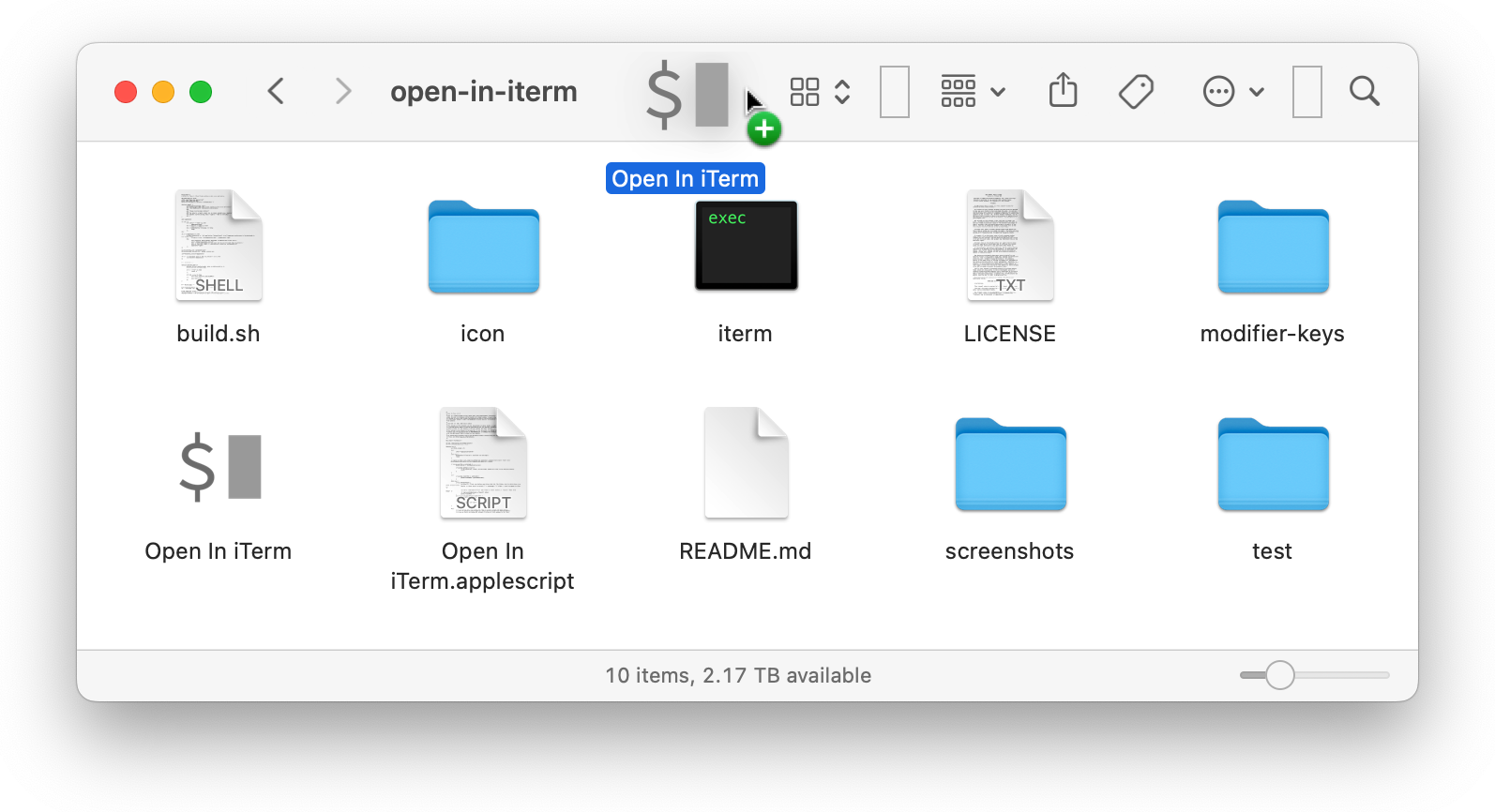Click the build.sh file name
Screen dimensions: 1495x812
click(x=219, y=334)
